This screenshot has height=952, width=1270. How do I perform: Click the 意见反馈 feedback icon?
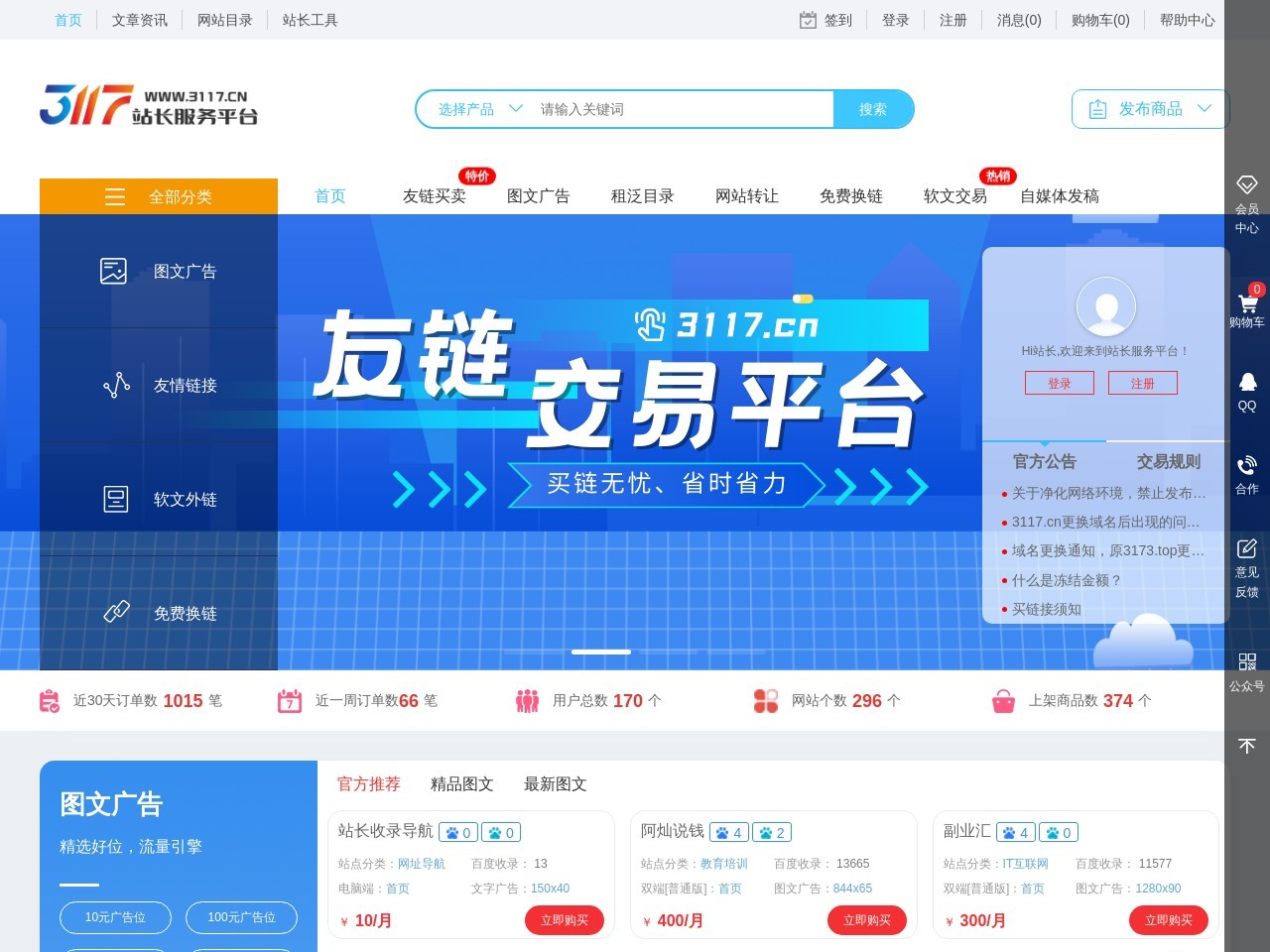(1246, 548)
